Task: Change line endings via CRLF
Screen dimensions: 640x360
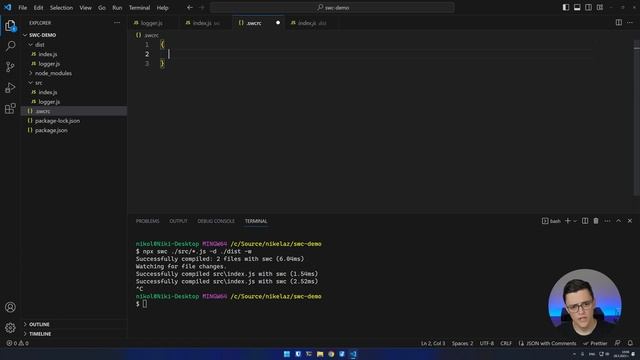Action: point(506,343)
